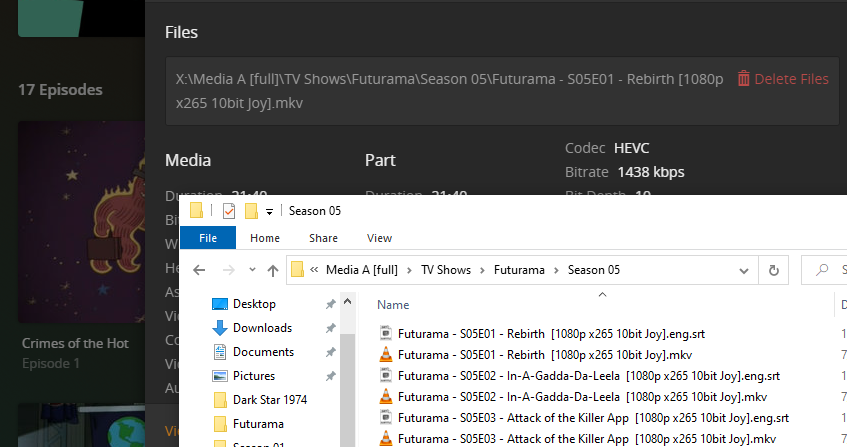Click the VLC cone icon for S05E01 Rebirth
The width and height of the screenshot is (847, 447).
386,355
